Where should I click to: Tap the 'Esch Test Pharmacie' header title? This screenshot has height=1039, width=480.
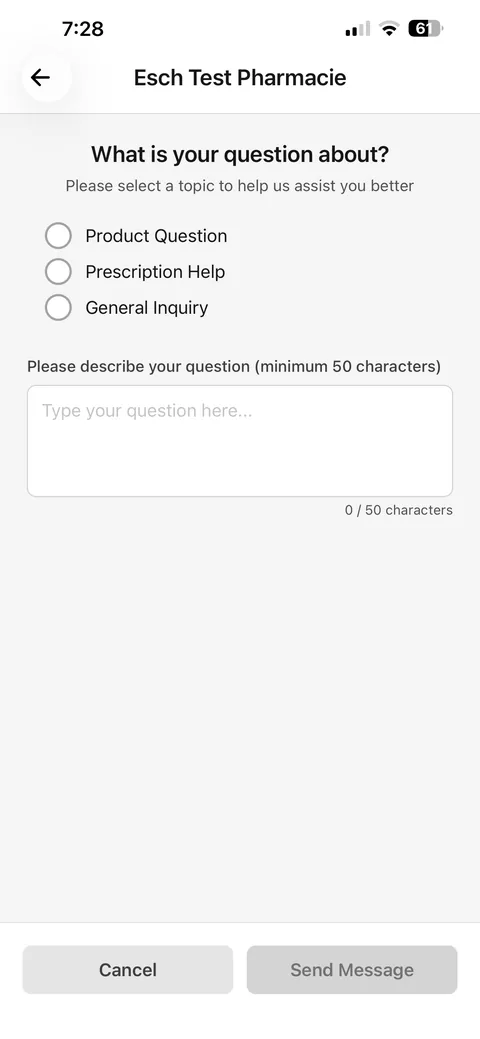(240, 78)
